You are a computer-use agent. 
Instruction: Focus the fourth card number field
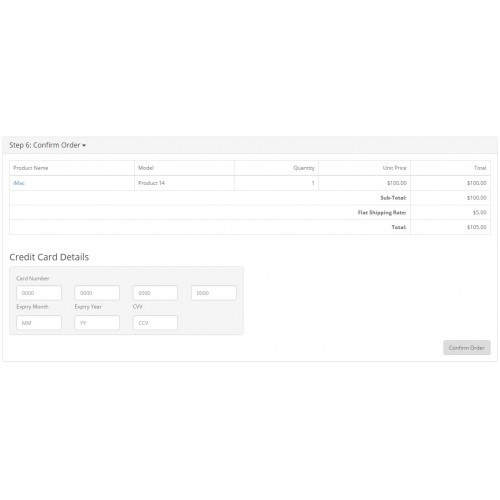214,293
